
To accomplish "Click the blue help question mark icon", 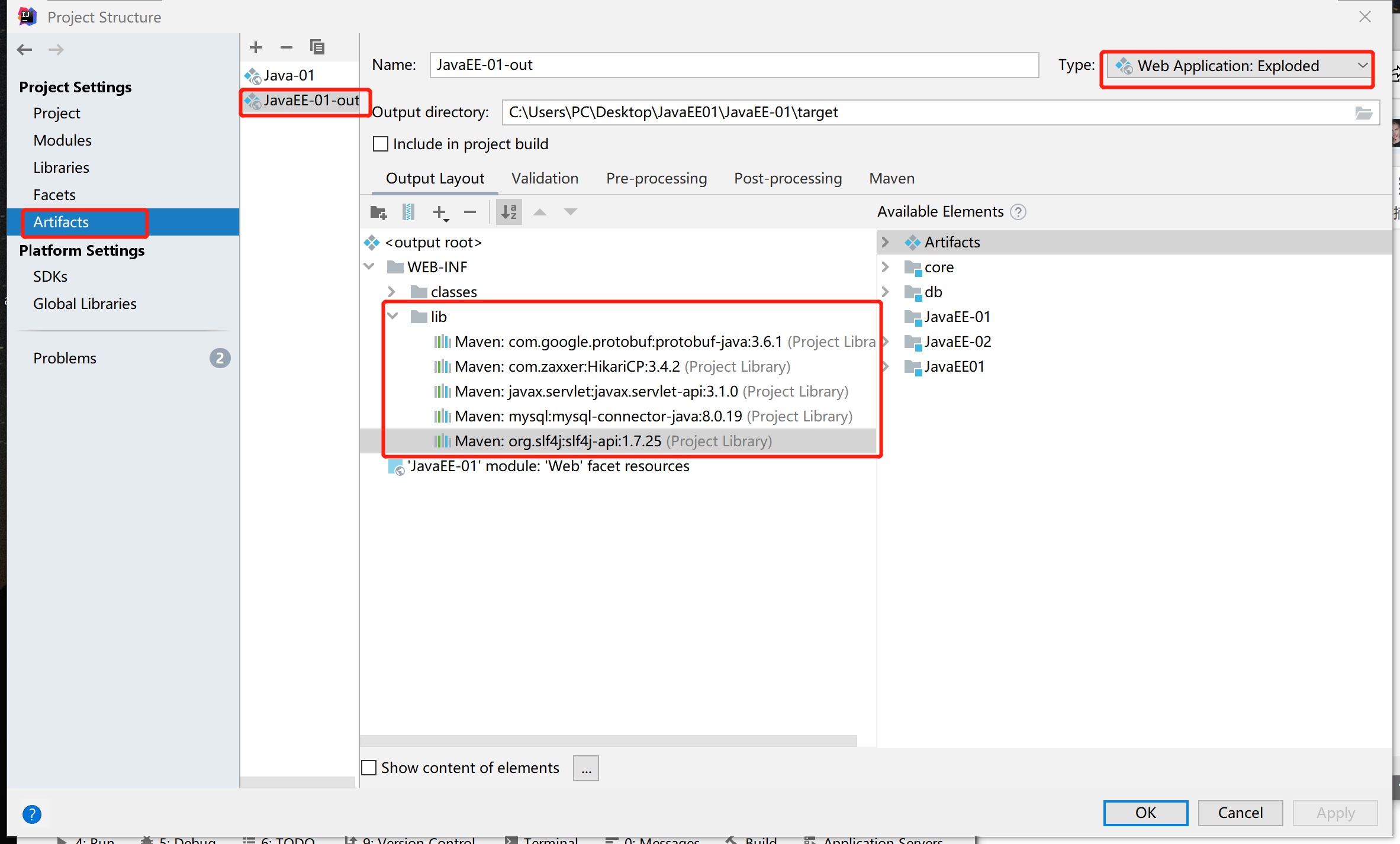I will pos(32,814).
